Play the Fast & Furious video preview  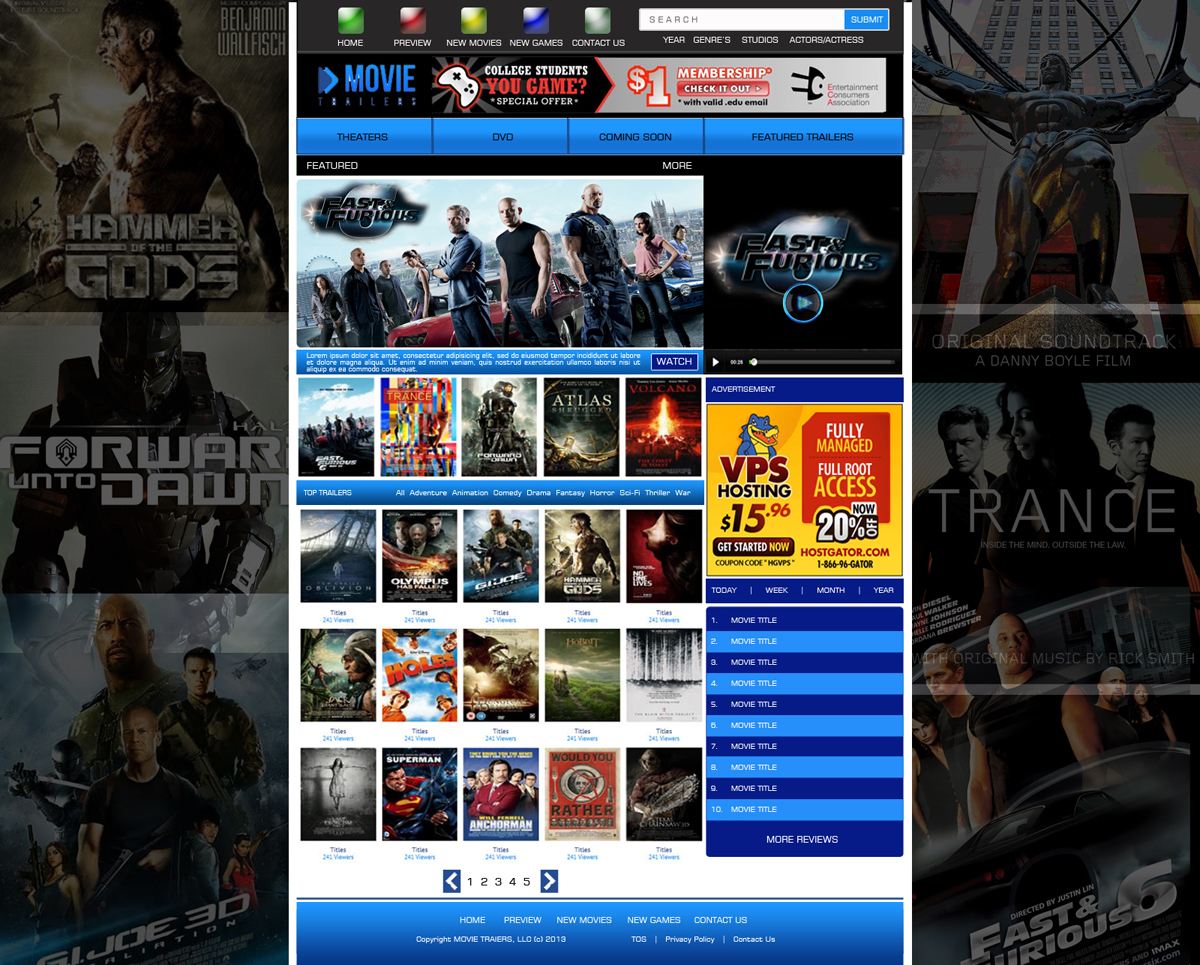pyautogui.click(x=803, y=303)
